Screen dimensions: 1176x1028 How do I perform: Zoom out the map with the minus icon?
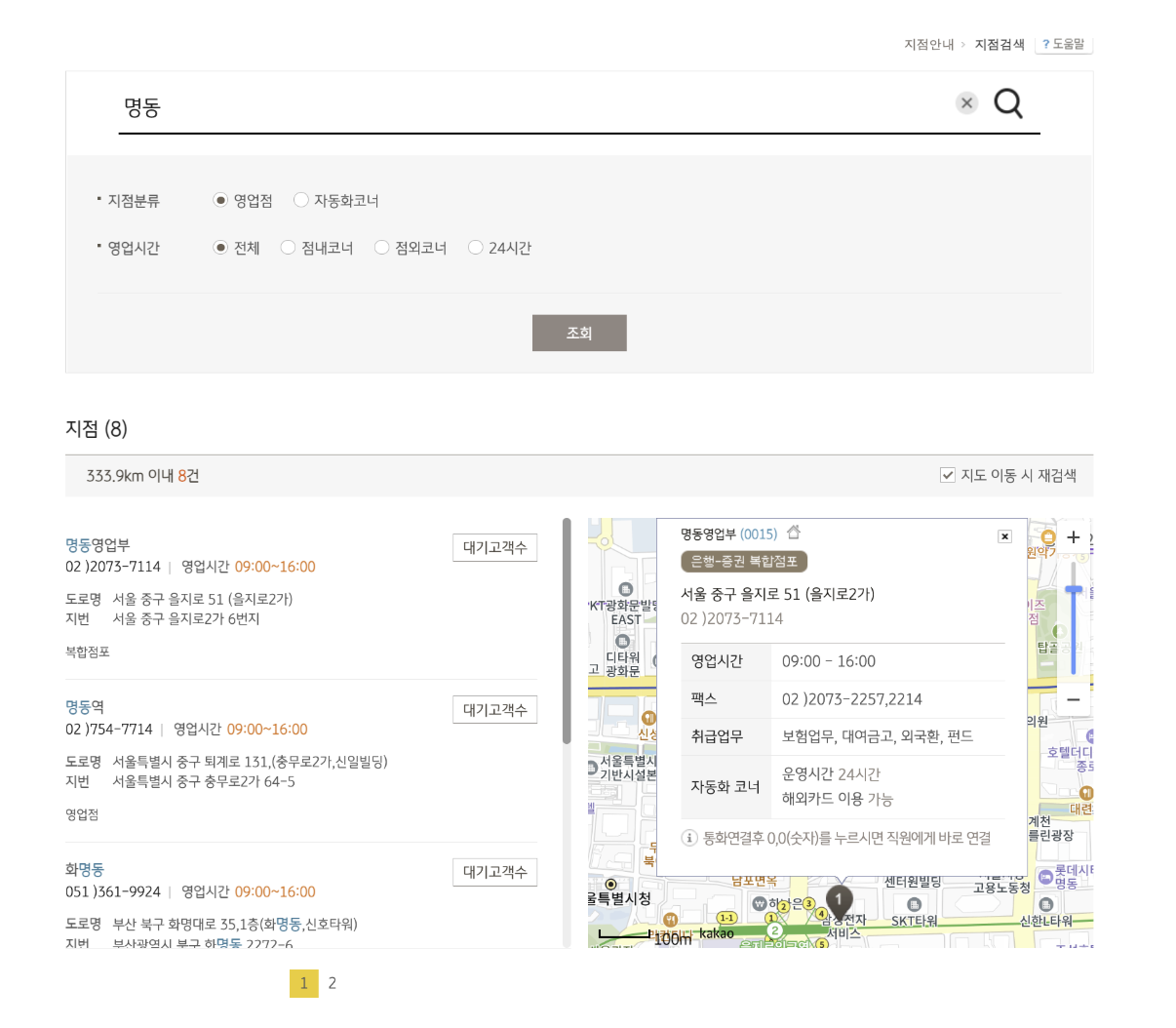coord(1073,699)
